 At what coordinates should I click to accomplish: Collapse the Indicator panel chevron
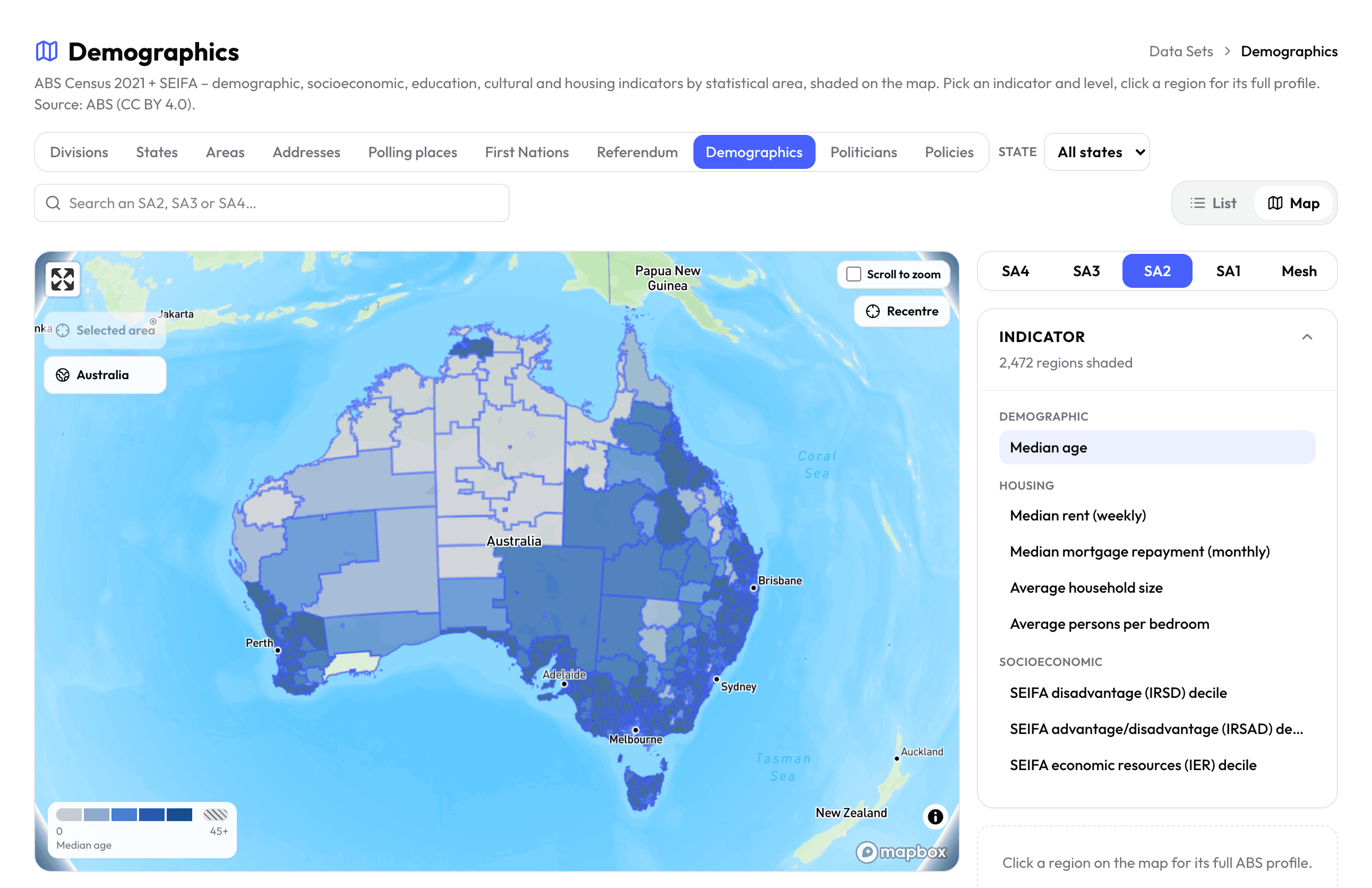1307,337
